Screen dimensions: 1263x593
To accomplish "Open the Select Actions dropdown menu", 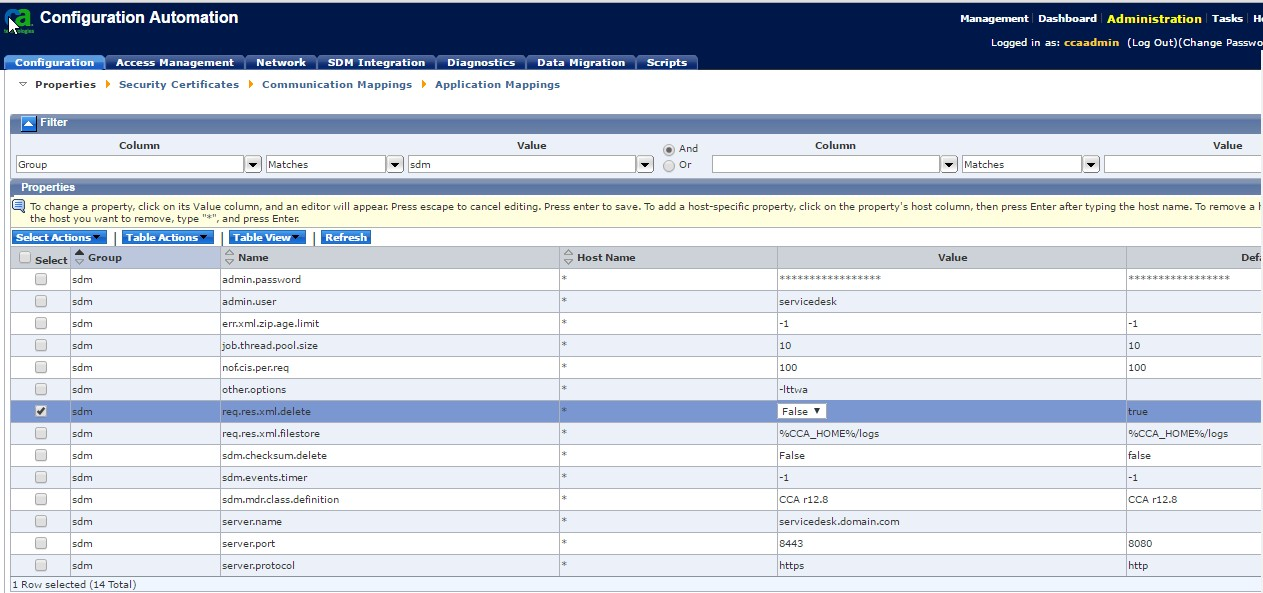I will [59, 238].
